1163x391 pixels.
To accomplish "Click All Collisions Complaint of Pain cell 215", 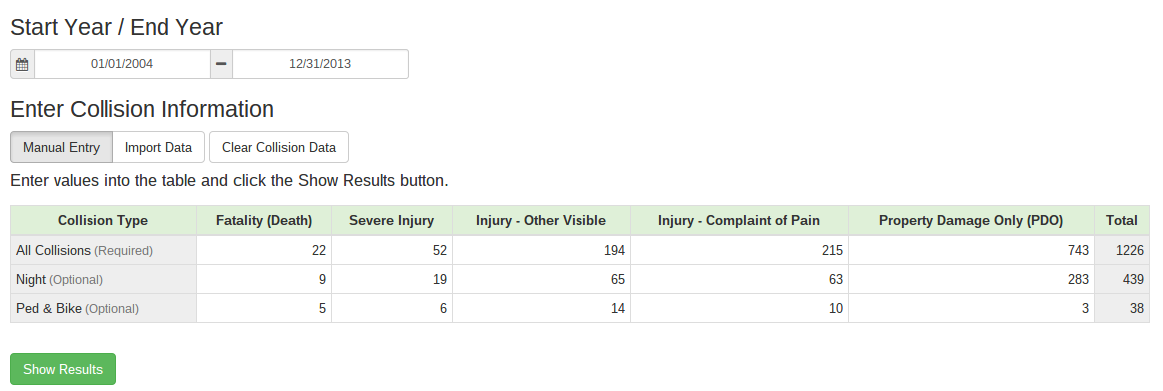I will pyautogui.click(x=739, y=250).
